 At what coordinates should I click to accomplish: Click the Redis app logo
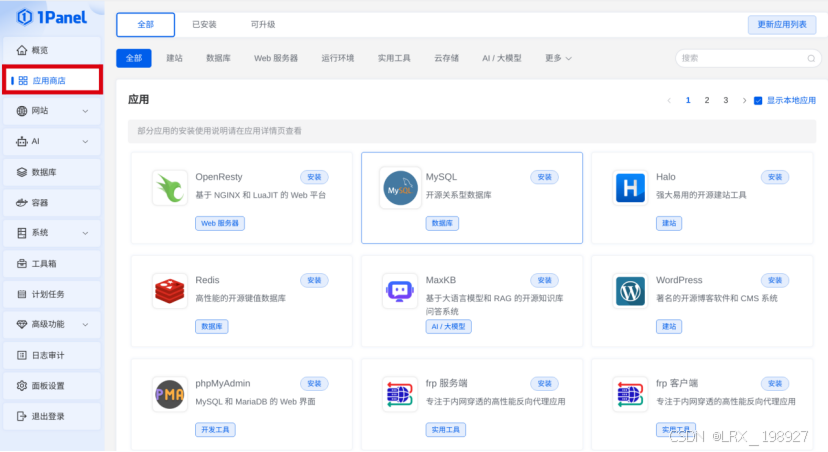(170, 291)
